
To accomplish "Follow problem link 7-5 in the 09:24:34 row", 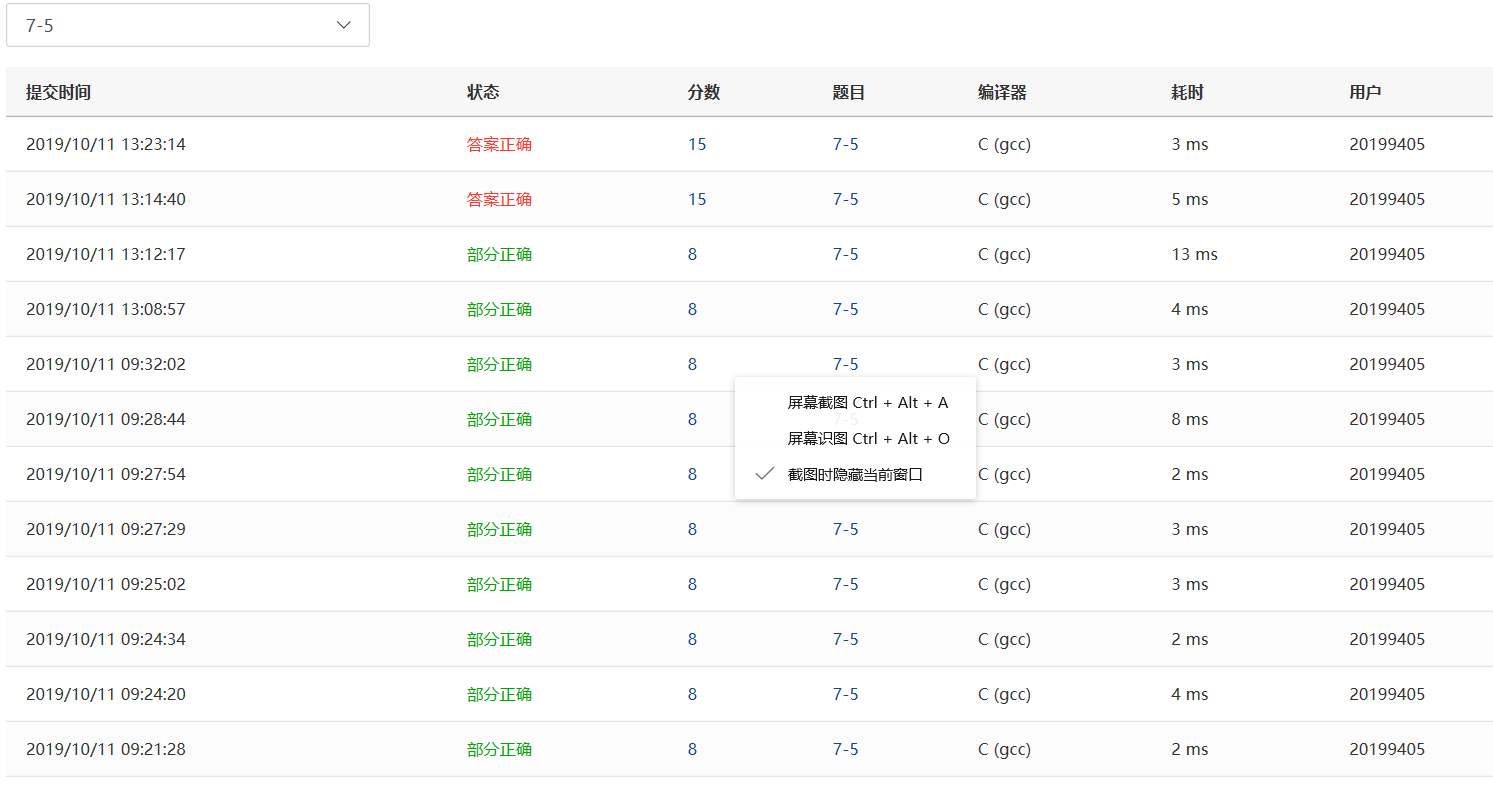I will (845, 639).
